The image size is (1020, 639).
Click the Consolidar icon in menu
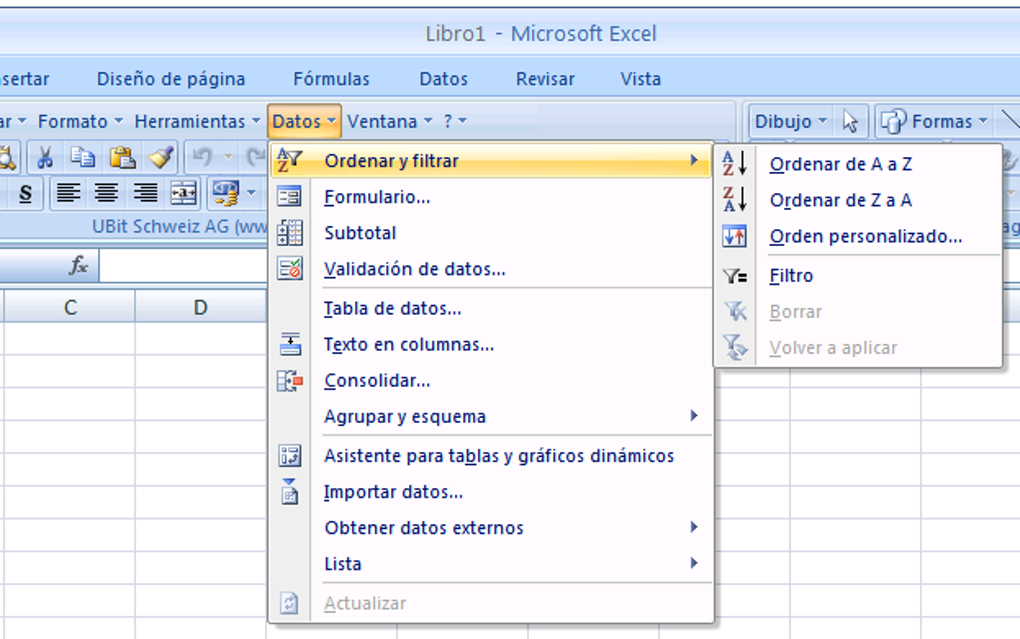(289, 380)
